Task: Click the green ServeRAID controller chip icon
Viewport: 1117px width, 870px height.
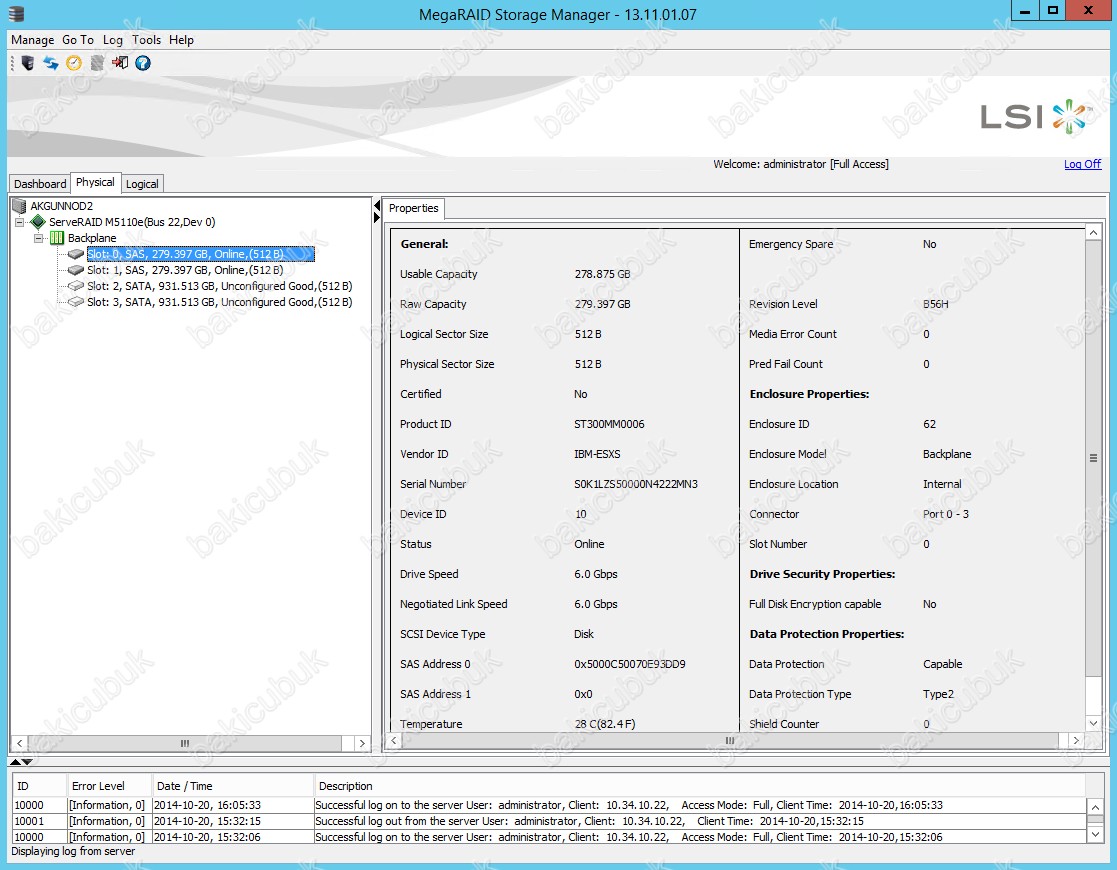Action: coord(38,222)
